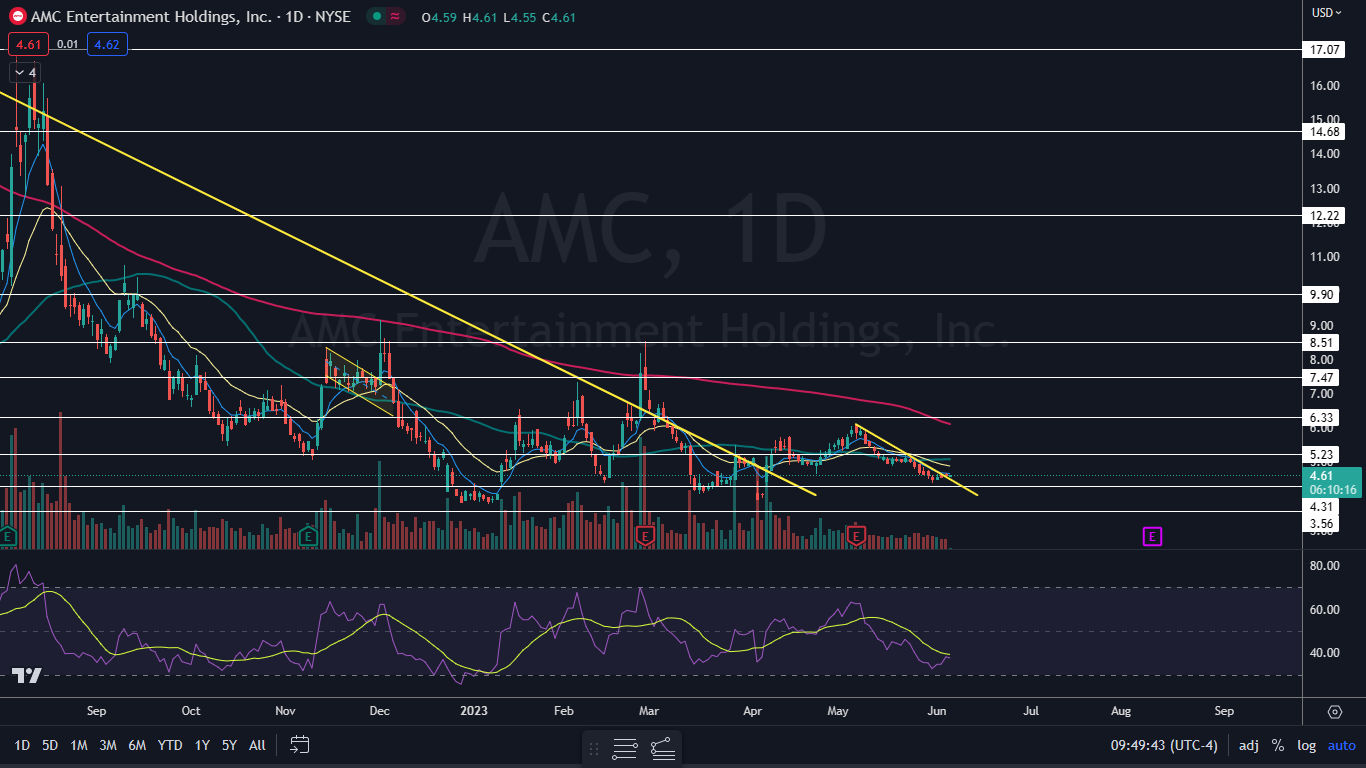Select the All time range
The width and height of the screenshot is (1366, 768).
257,745
